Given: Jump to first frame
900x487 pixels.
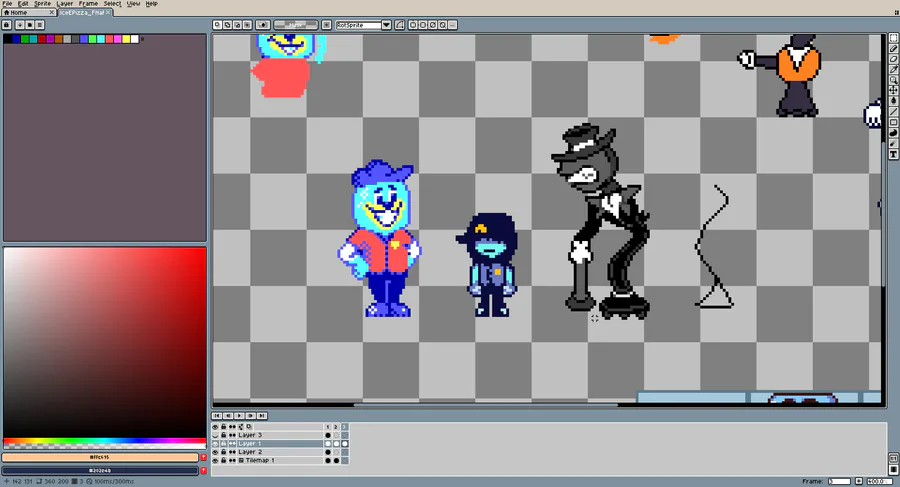Looking at the screenshot, I should pyautogui.click(x=217, y=416).
